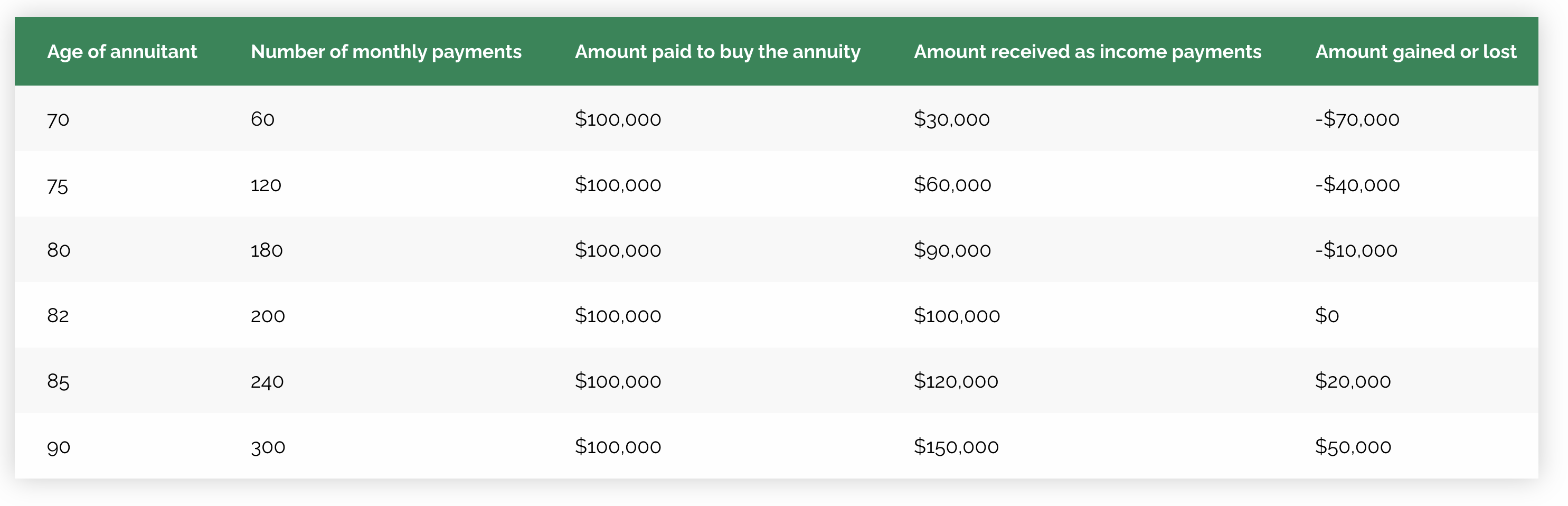This screenshot has height=506, width=1568.
Task: Click 'Amount paid to buy the annuity' header
Action: click(x=717, y=52)
